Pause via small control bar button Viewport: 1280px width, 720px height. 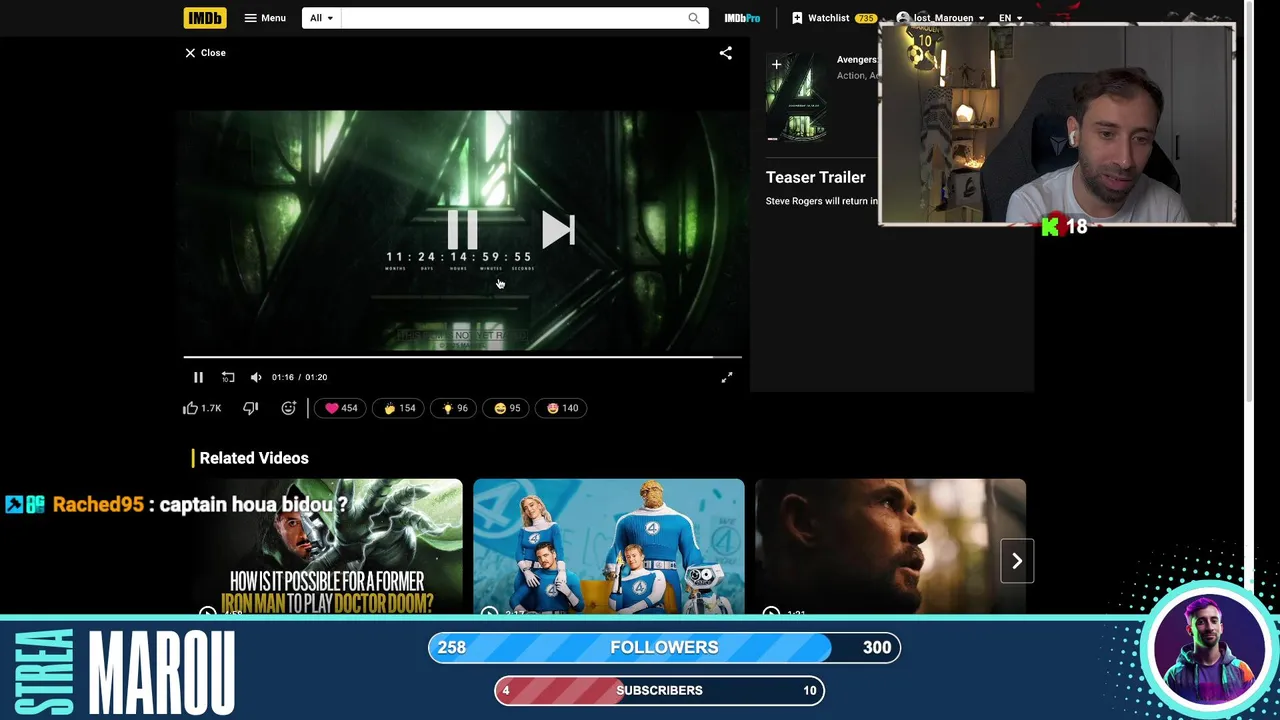click(x=198, y=377)
